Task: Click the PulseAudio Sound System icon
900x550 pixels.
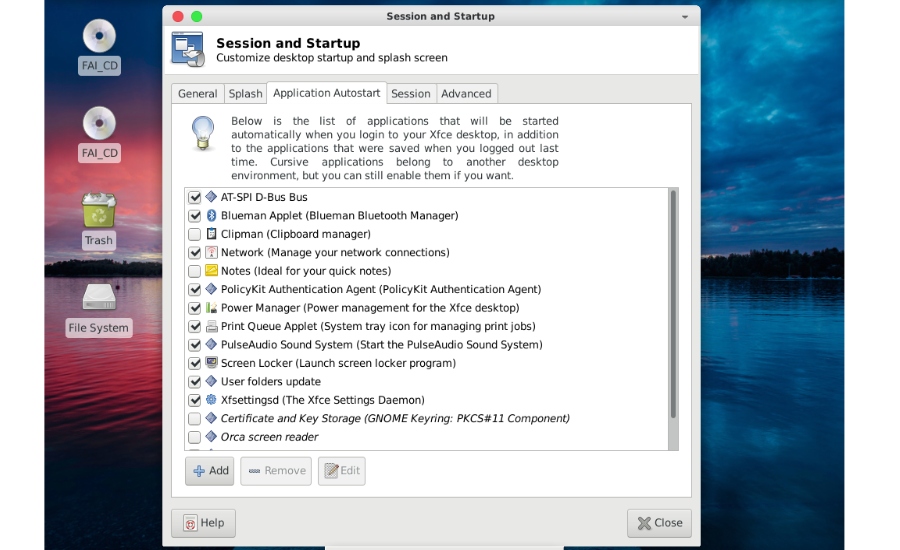Action: tap(211, 344)
